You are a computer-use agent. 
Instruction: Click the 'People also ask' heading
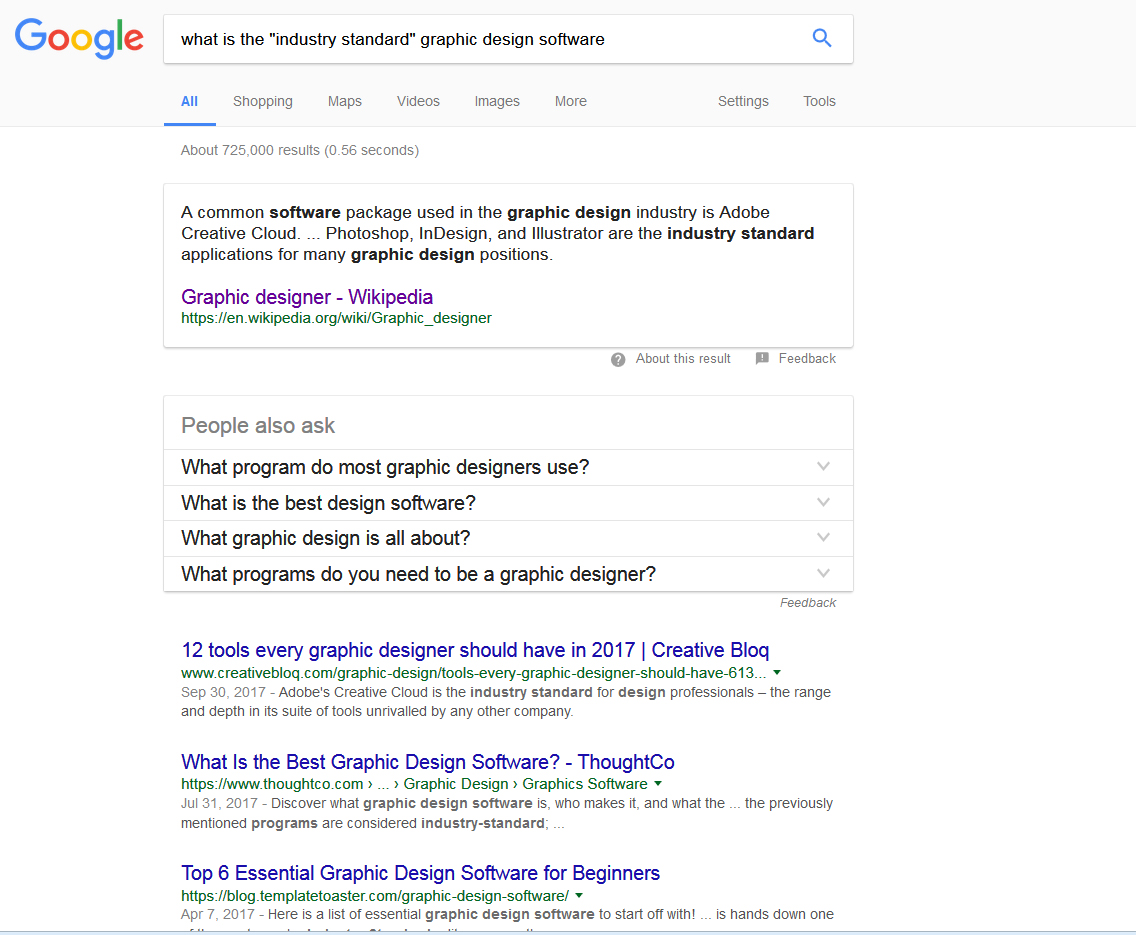[258, 425]
